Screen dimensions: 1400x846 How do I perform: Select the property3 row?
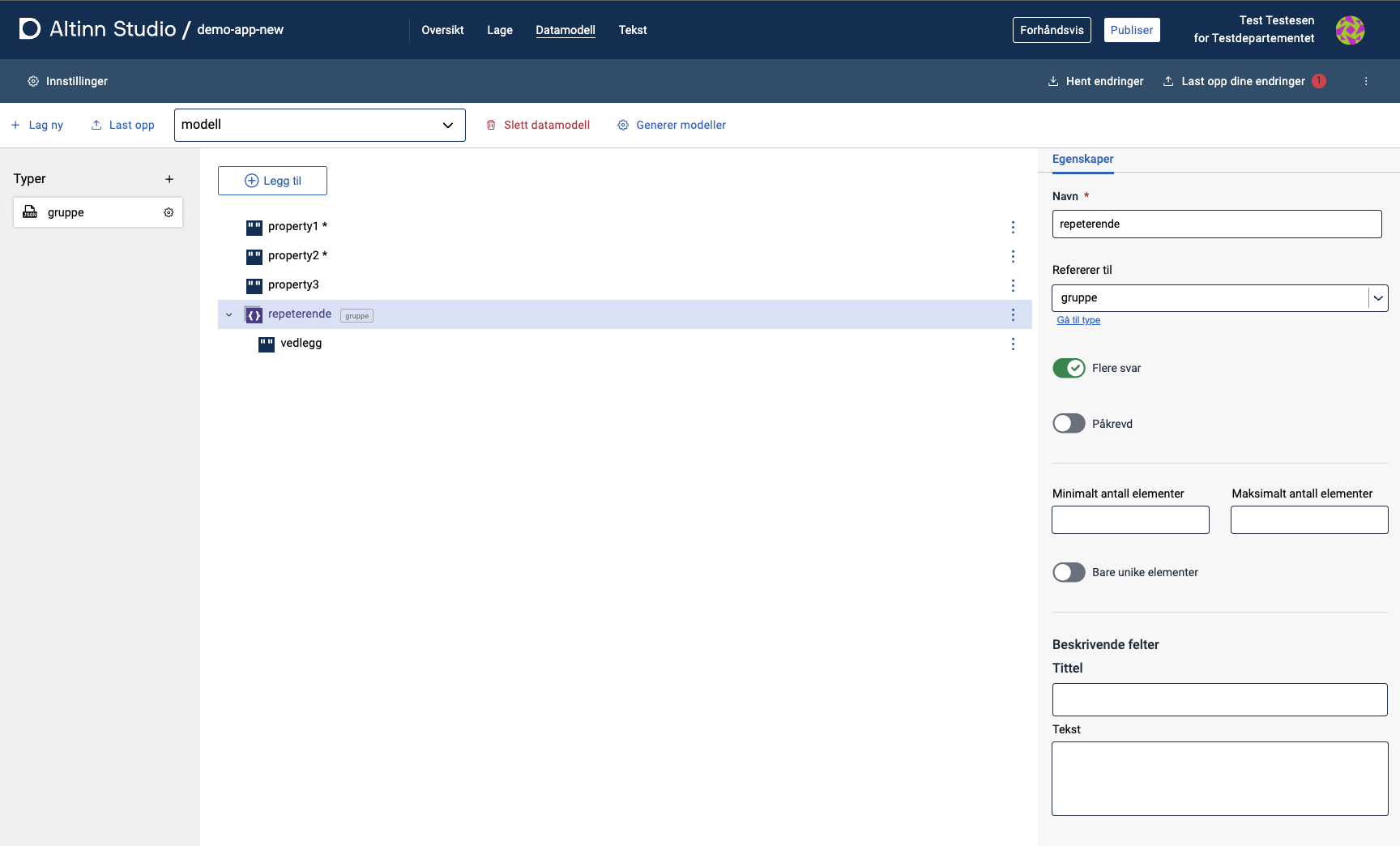pyautogui.click(x=625, y=285)
